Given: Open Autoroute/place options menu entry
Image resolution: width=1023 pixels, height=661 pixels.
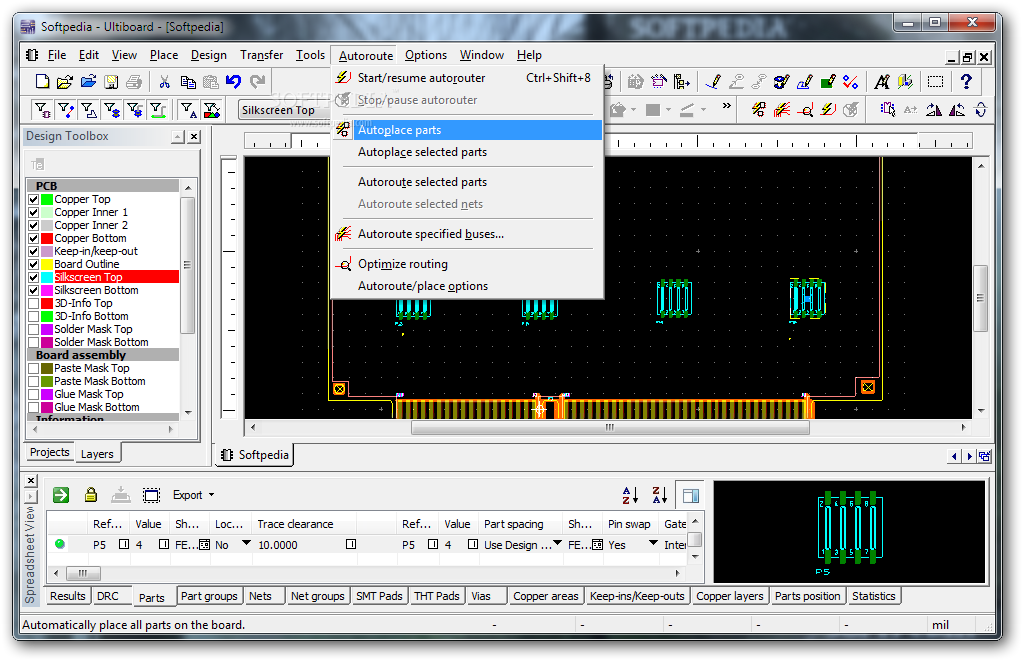Looking at the screenshot, I should coord(468,286).
